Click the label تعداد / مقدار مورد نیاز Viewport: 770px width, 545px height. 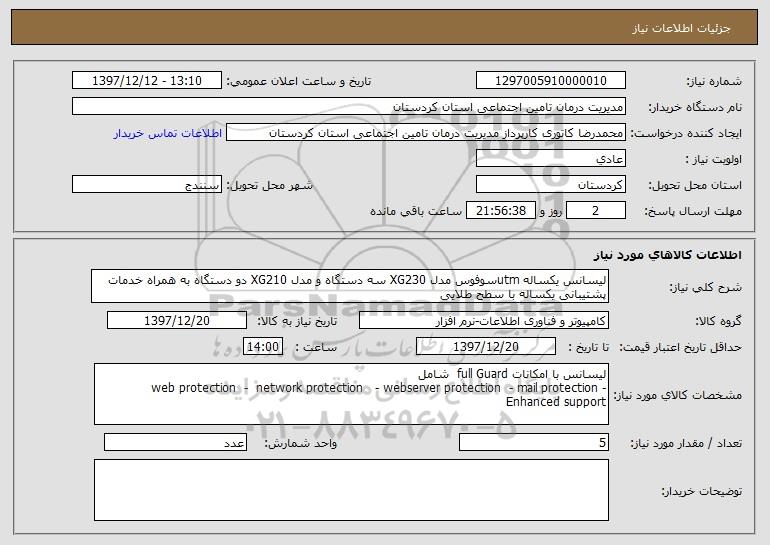pyautogui.click(x=686, y=444)
